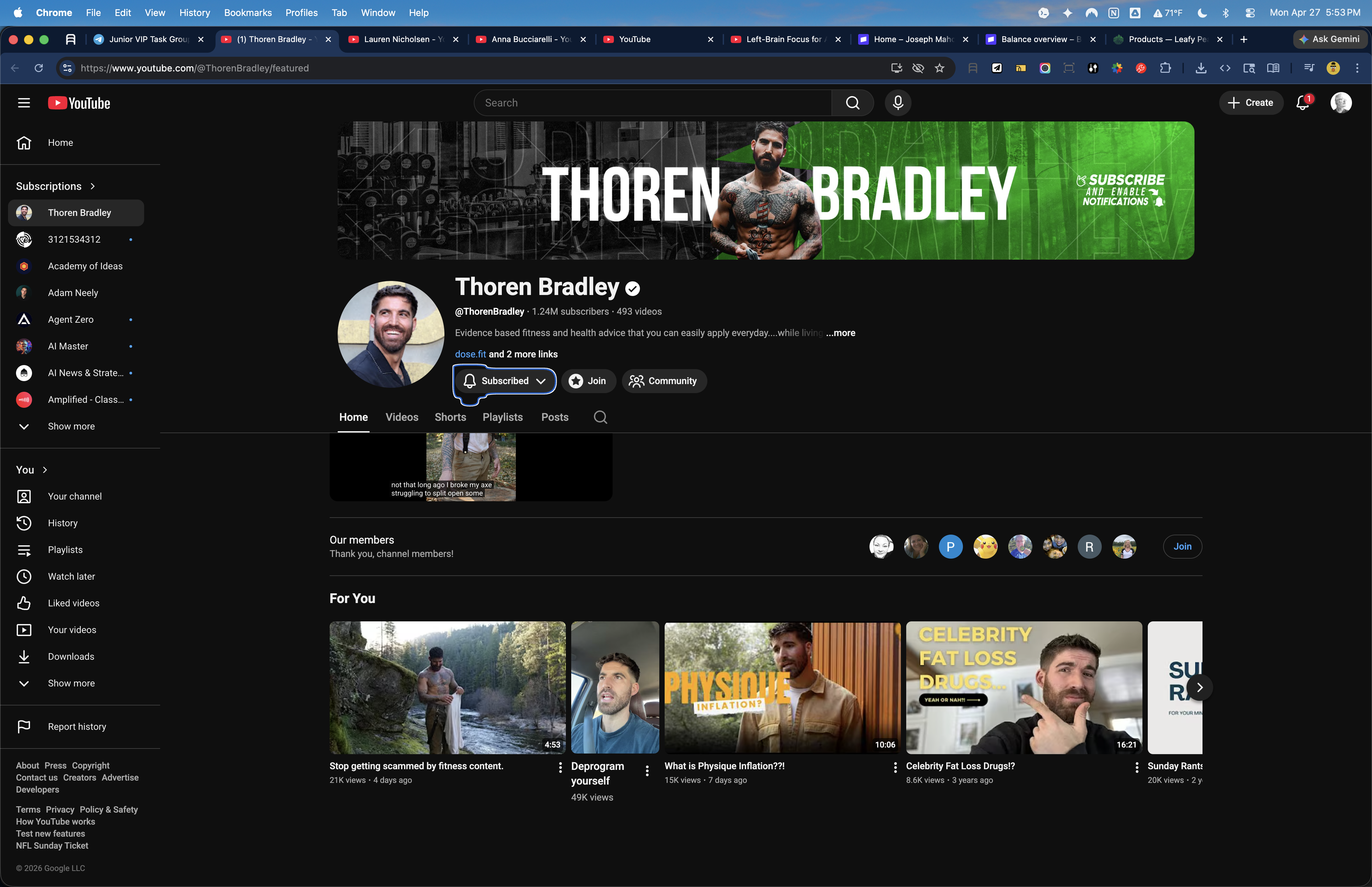Search within the channel using magnifier icon
The height and width of the screenshot is (887, 1372).
pos(600,417)
